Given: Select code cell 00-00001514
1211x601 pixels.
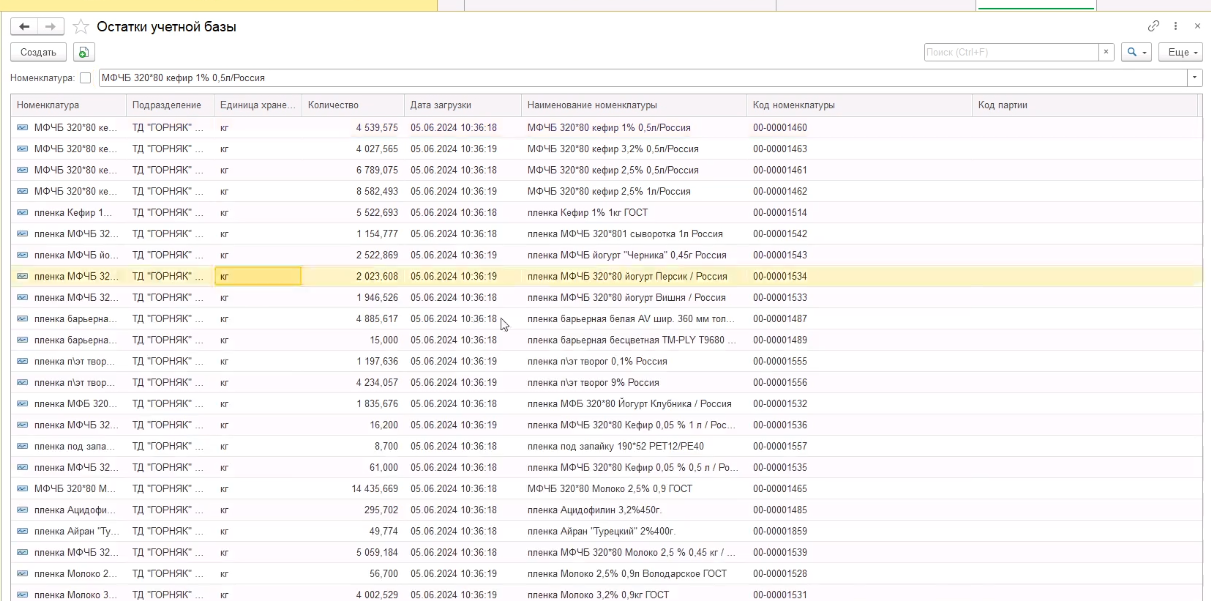Looking at the screenshot, I should coord(859,213).
